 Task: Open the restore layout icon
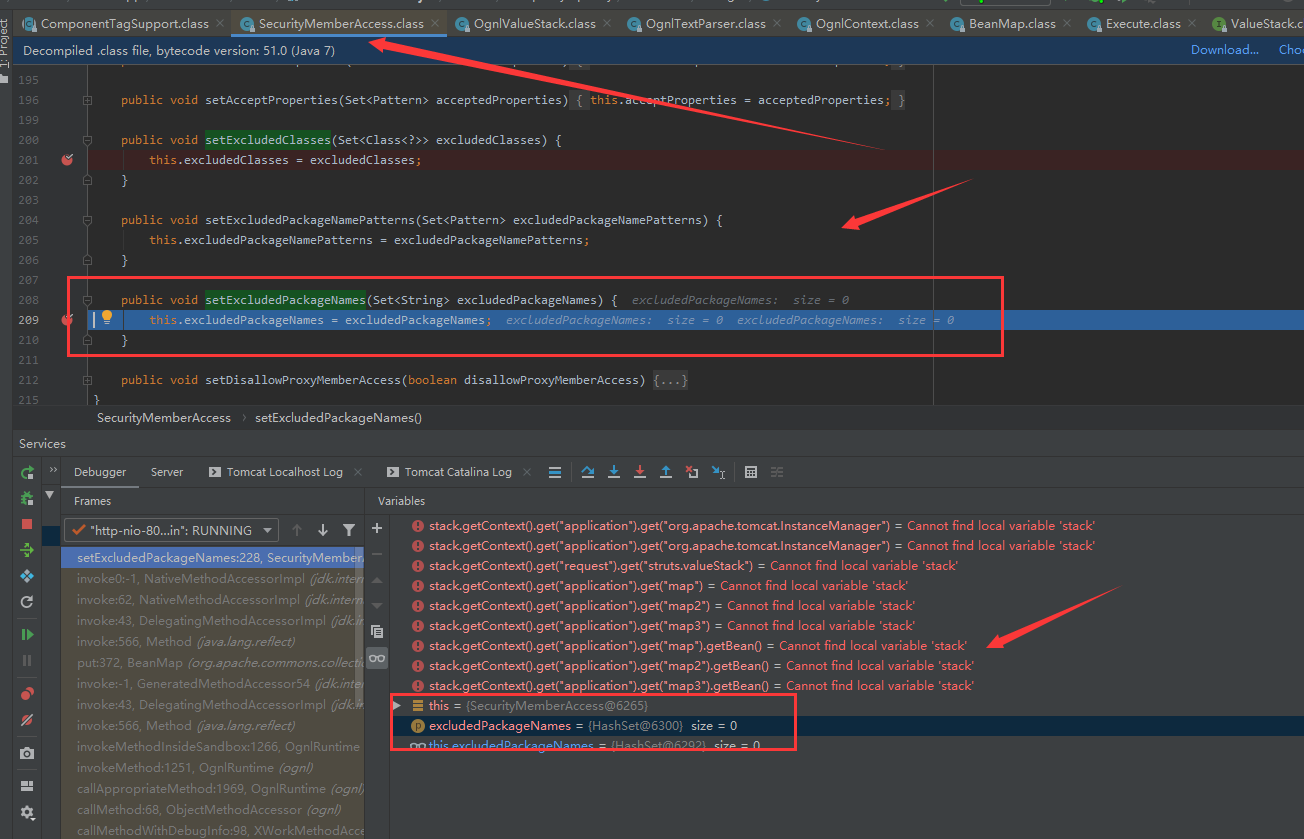27,786
